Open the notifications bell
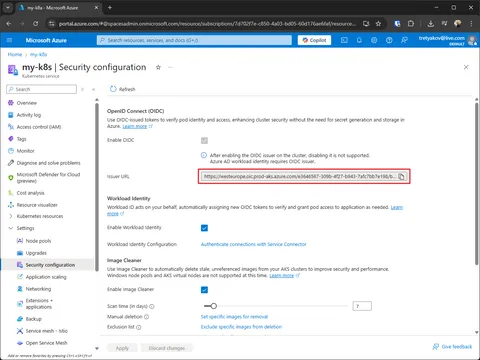Screen dimensions: 480x360 (359, 40)
